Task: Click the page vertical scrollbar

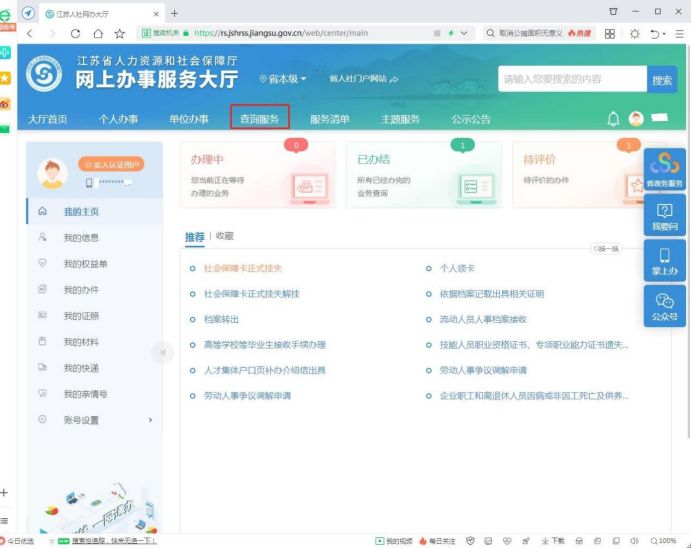Action: point(688,241)
